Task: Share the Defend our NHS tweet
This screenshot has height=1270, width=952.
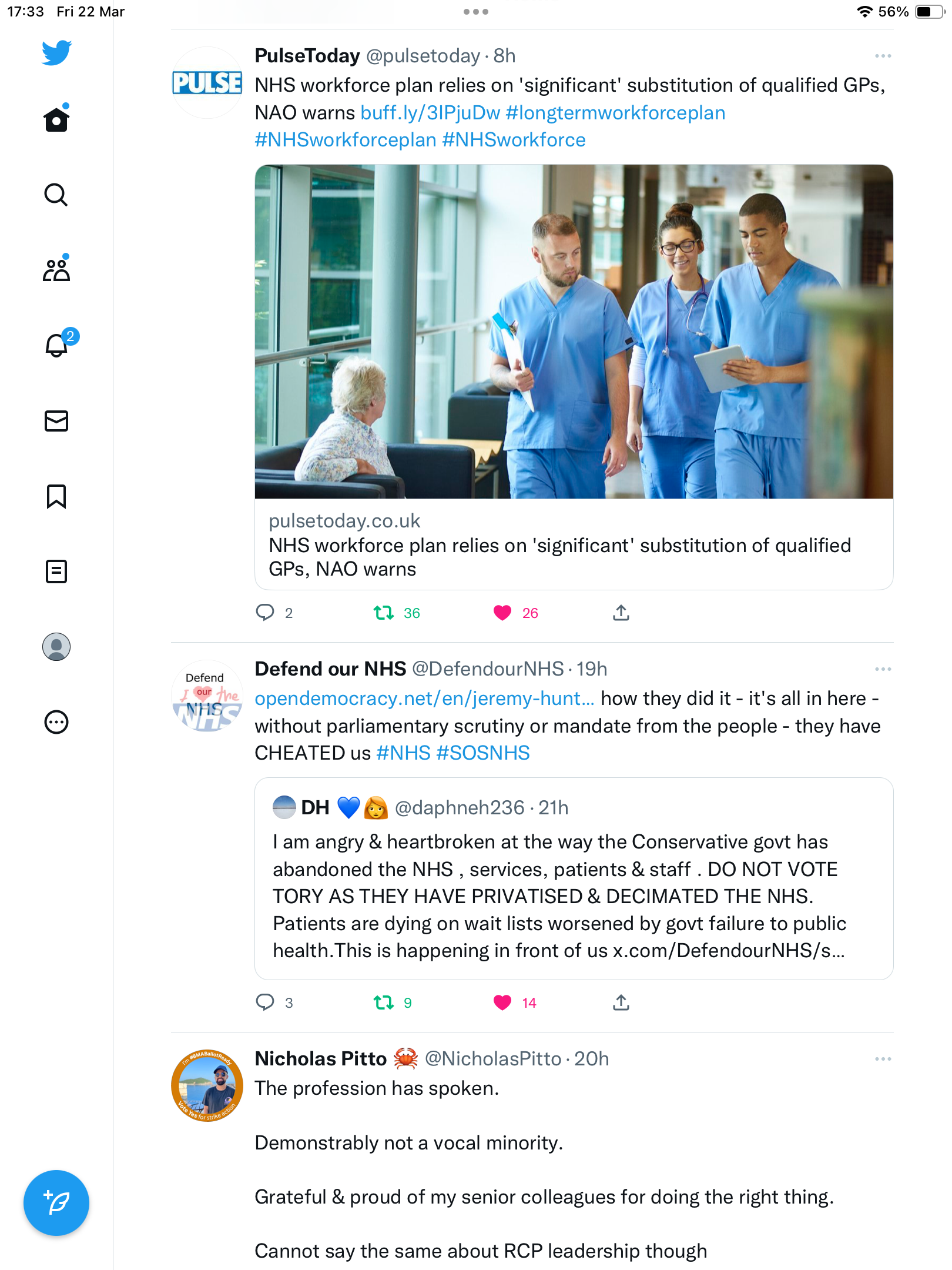Action: (621, 1002)
